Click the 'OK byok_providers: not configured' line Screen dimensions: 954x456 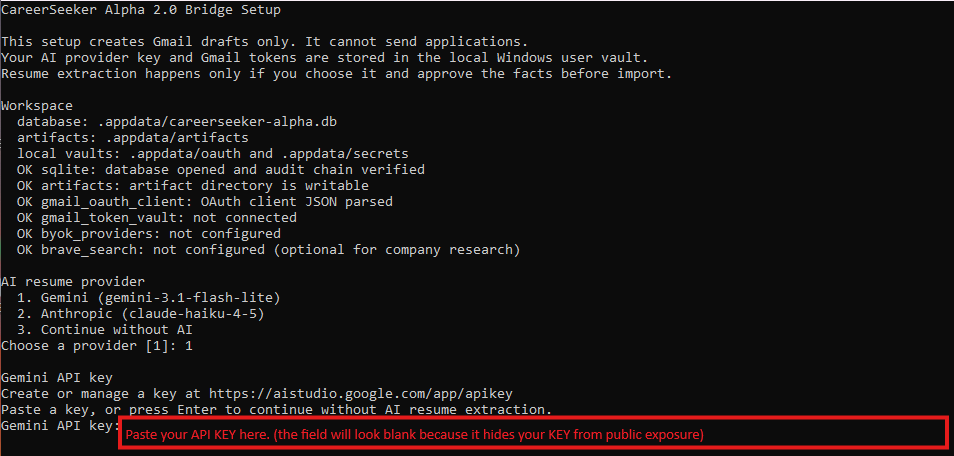(x=149, y=233)
